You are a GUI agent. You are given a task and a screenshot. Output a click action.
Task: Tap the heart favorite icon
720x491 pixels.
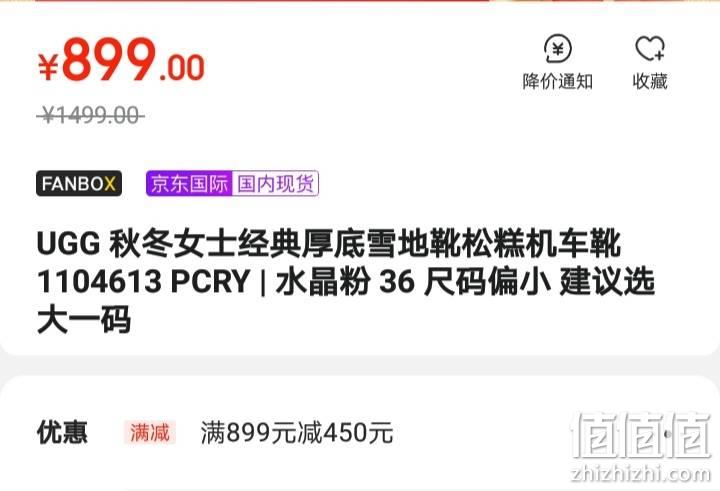pos(650,48)
